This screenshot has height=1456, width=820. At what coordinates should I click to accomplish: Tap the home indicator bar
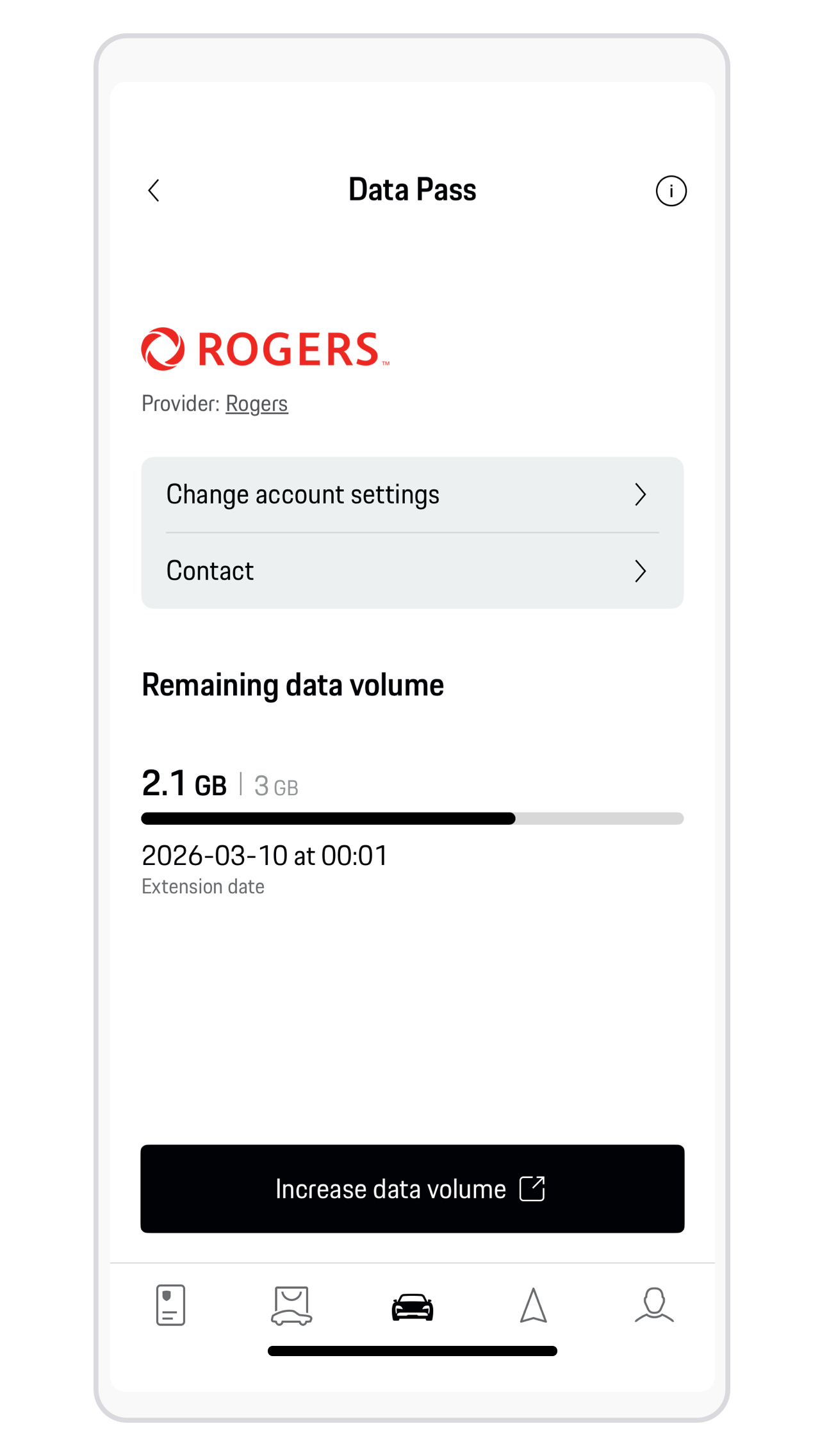[412, 1351]
